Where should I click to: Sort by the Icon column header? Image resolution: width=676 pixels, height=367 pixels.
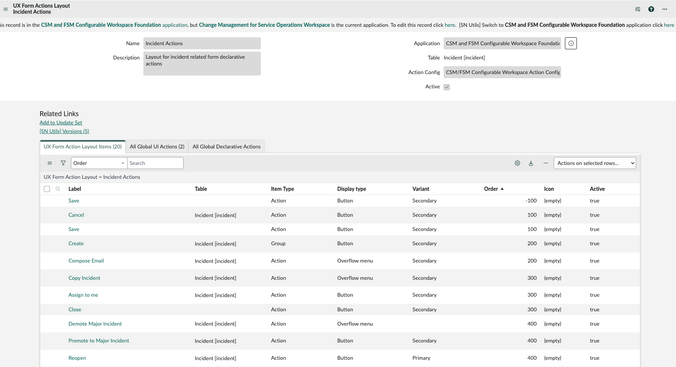(x=549, y=189)
